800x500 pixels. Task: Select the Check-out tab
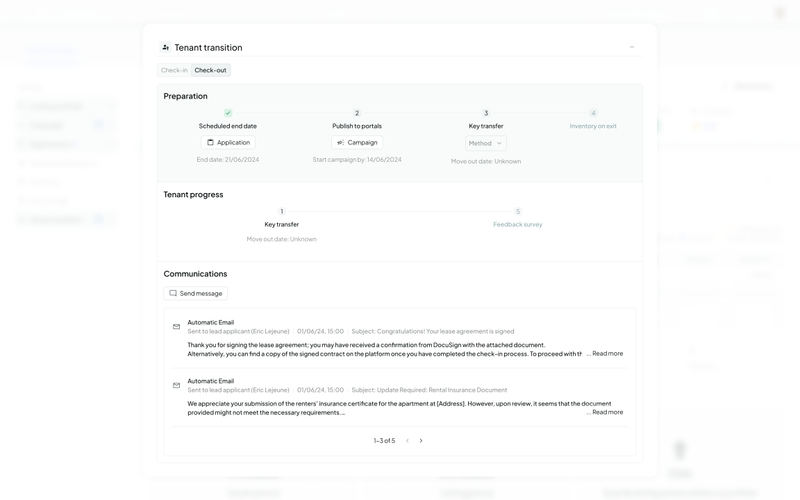211,70
